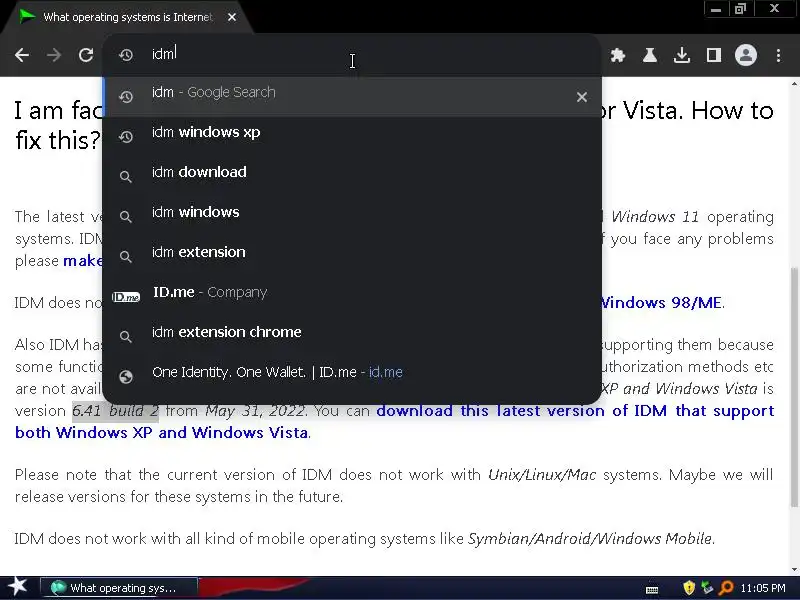
Task: Open 'both Windows XP and Windows Vista' link
Action: [162, 432]
